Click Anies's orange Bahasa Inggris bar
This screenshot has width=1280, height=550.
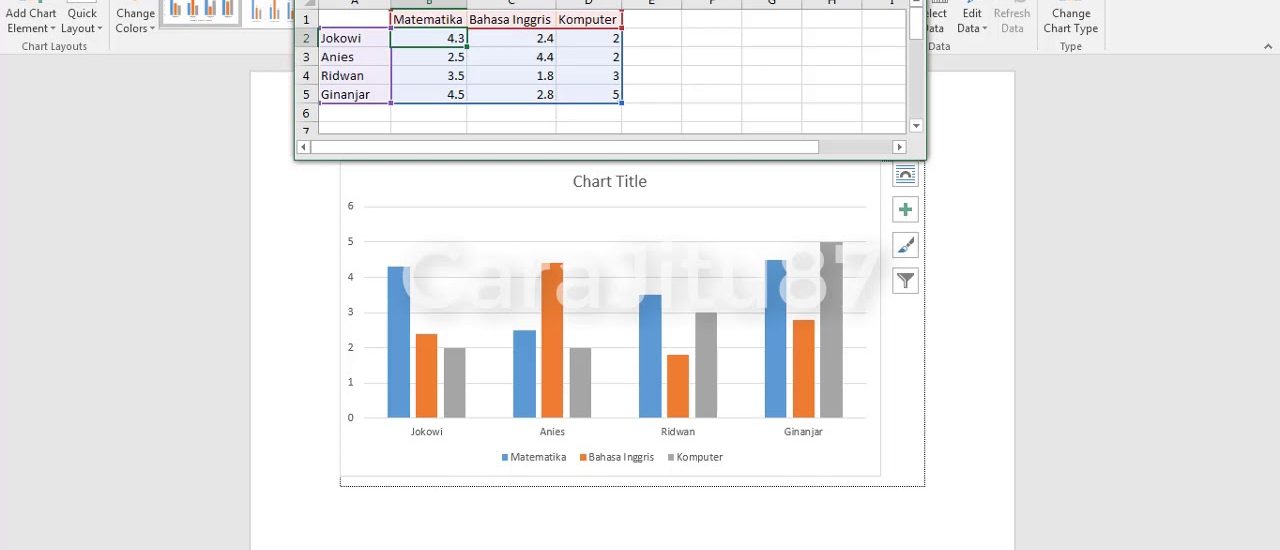[552, 340]
